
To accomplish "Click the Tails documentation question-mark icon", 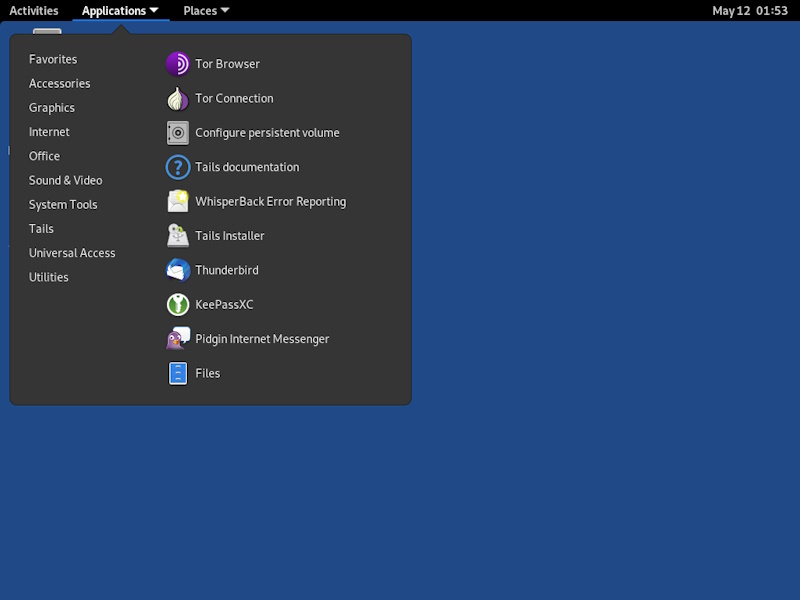I will 178,167.
